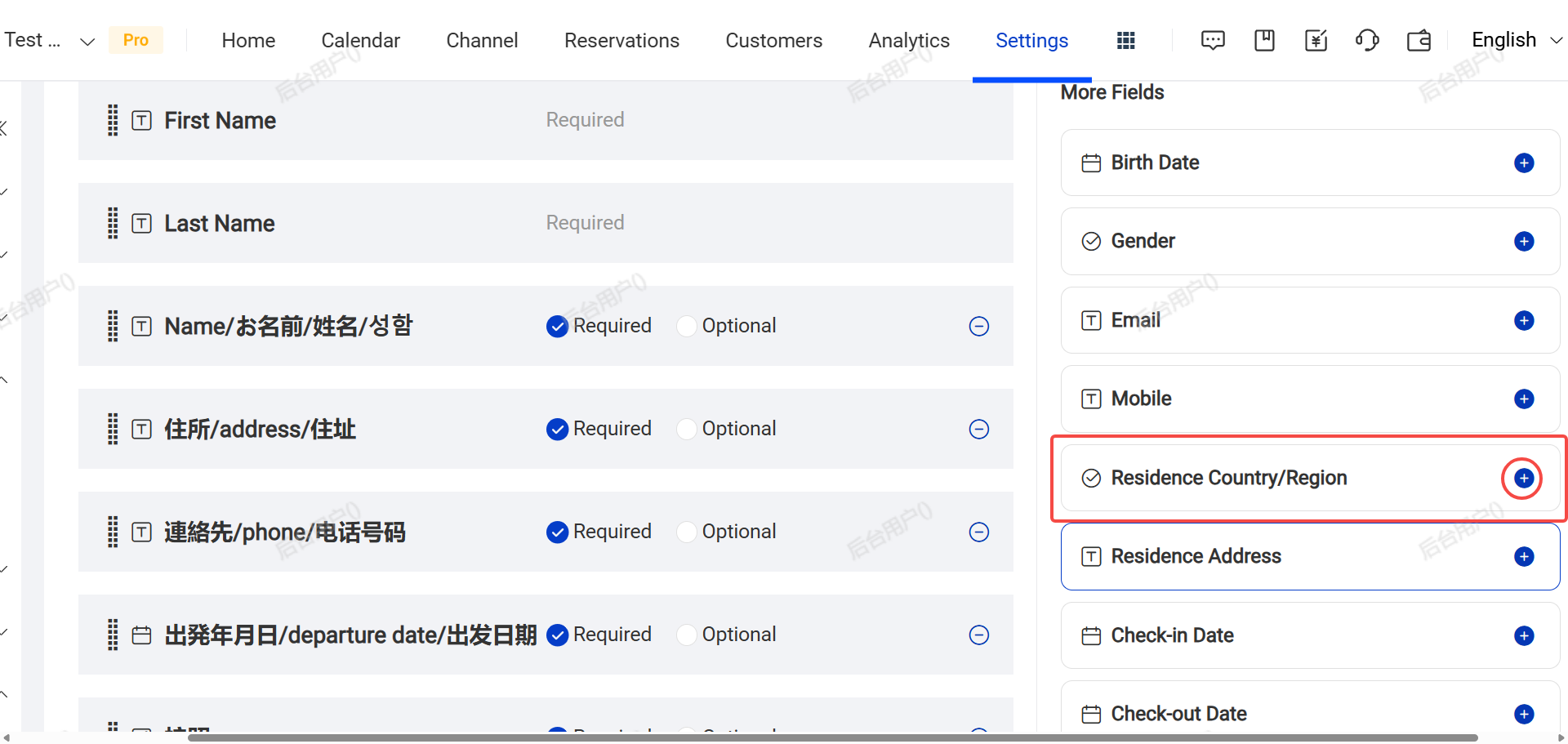Switch to the Channel tab
Screen dimensions: 1568x744
482,40
